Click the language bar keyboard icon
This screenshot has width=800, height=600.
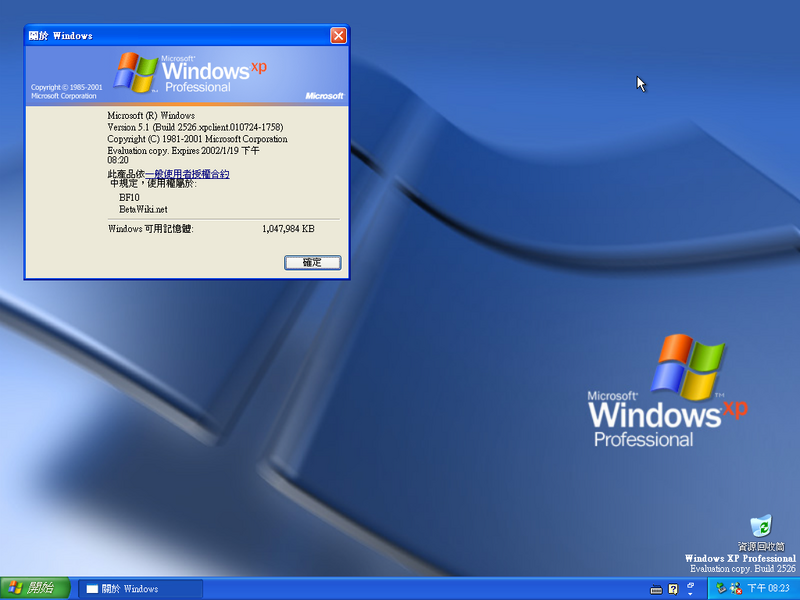click(x=656, y=590)
